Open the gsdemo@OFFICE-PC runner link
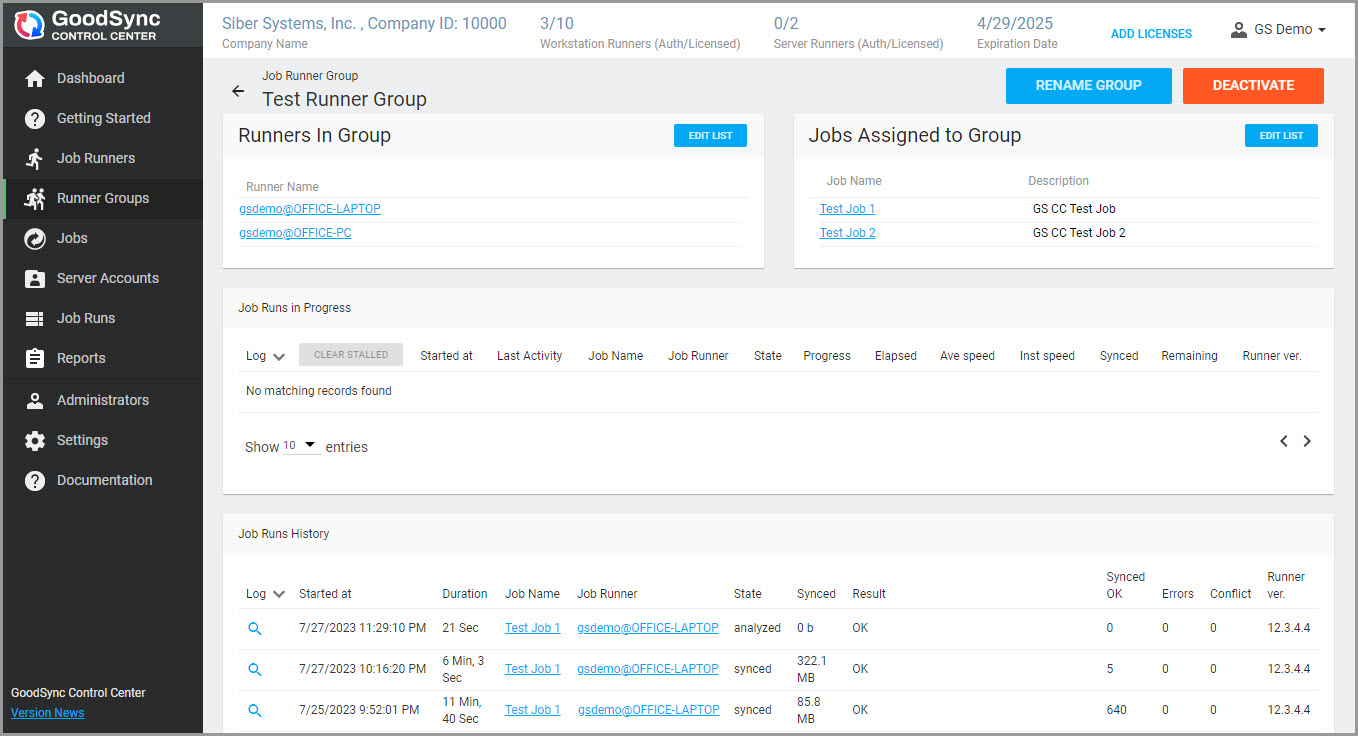This screenshot has height=736, width=1358. point(295,233)
